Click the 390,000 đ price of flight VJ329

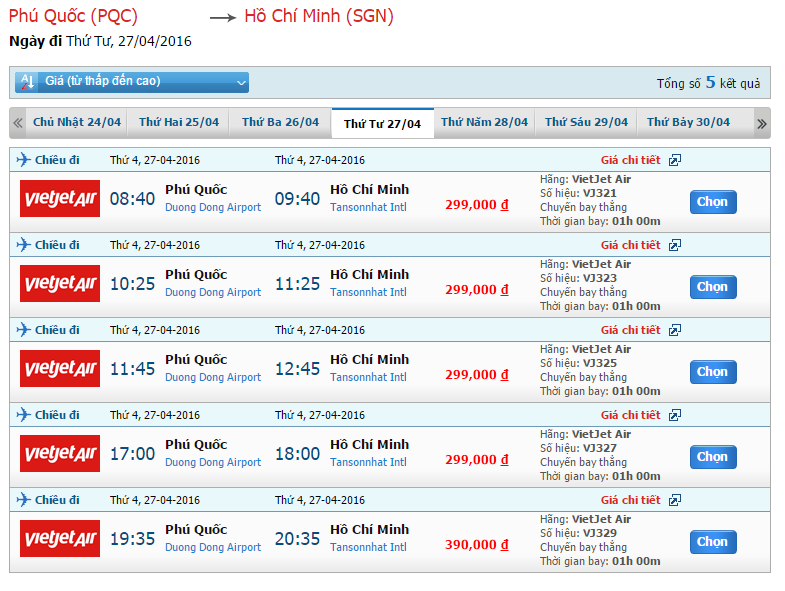(x=477, y=545)
